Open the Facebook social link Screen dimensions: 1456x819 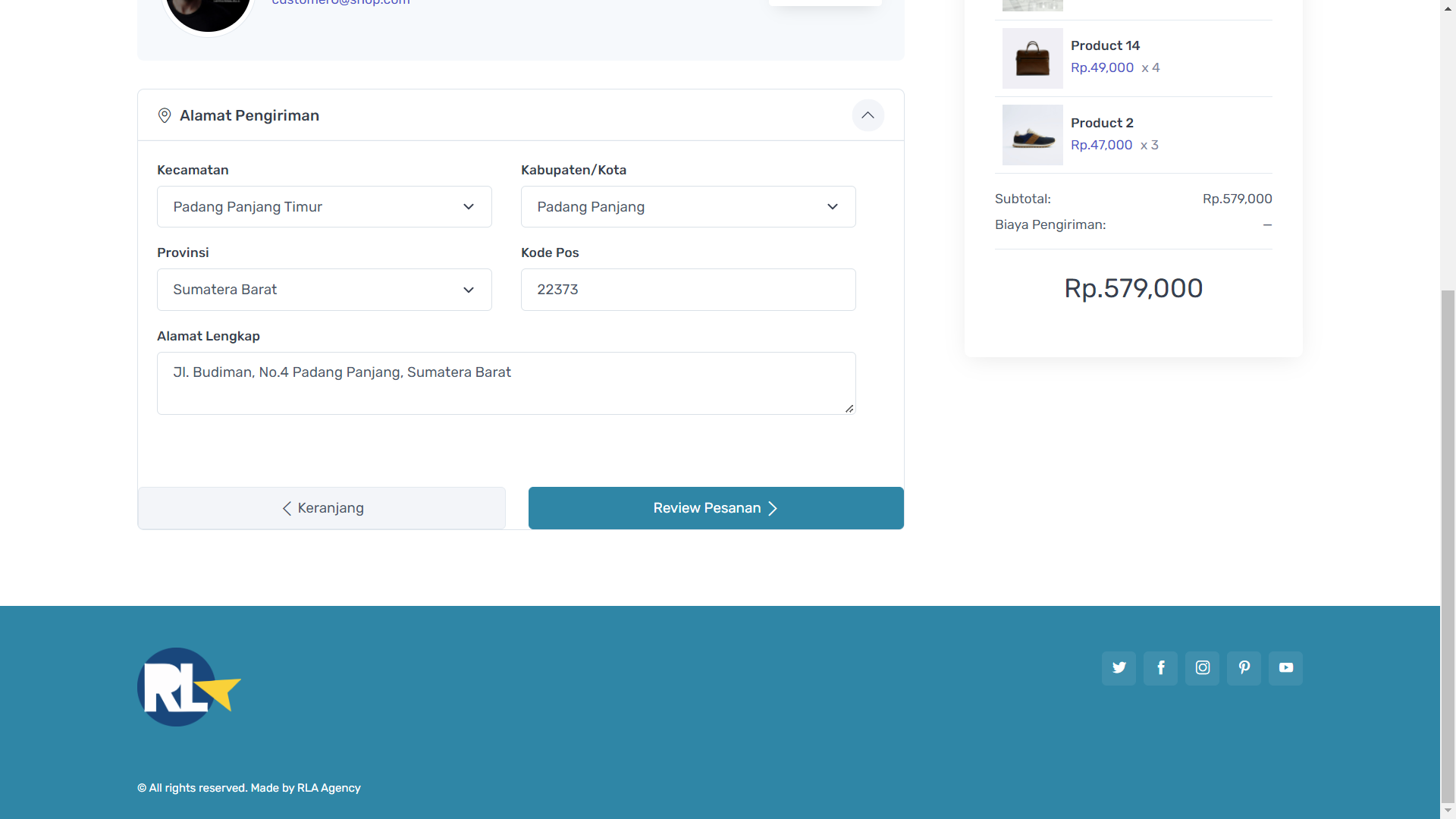coord(1160,668)
